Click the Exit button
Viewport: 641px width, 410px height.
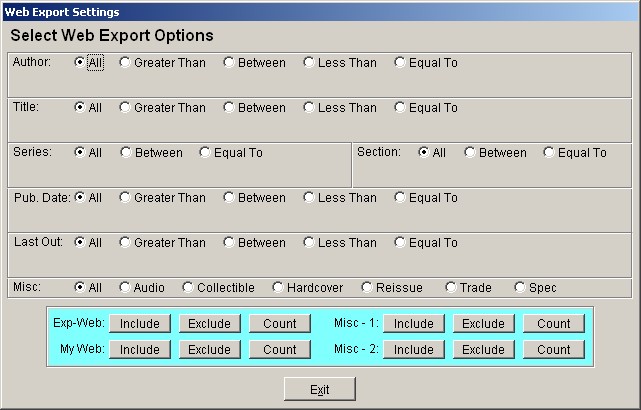(320, 389)
